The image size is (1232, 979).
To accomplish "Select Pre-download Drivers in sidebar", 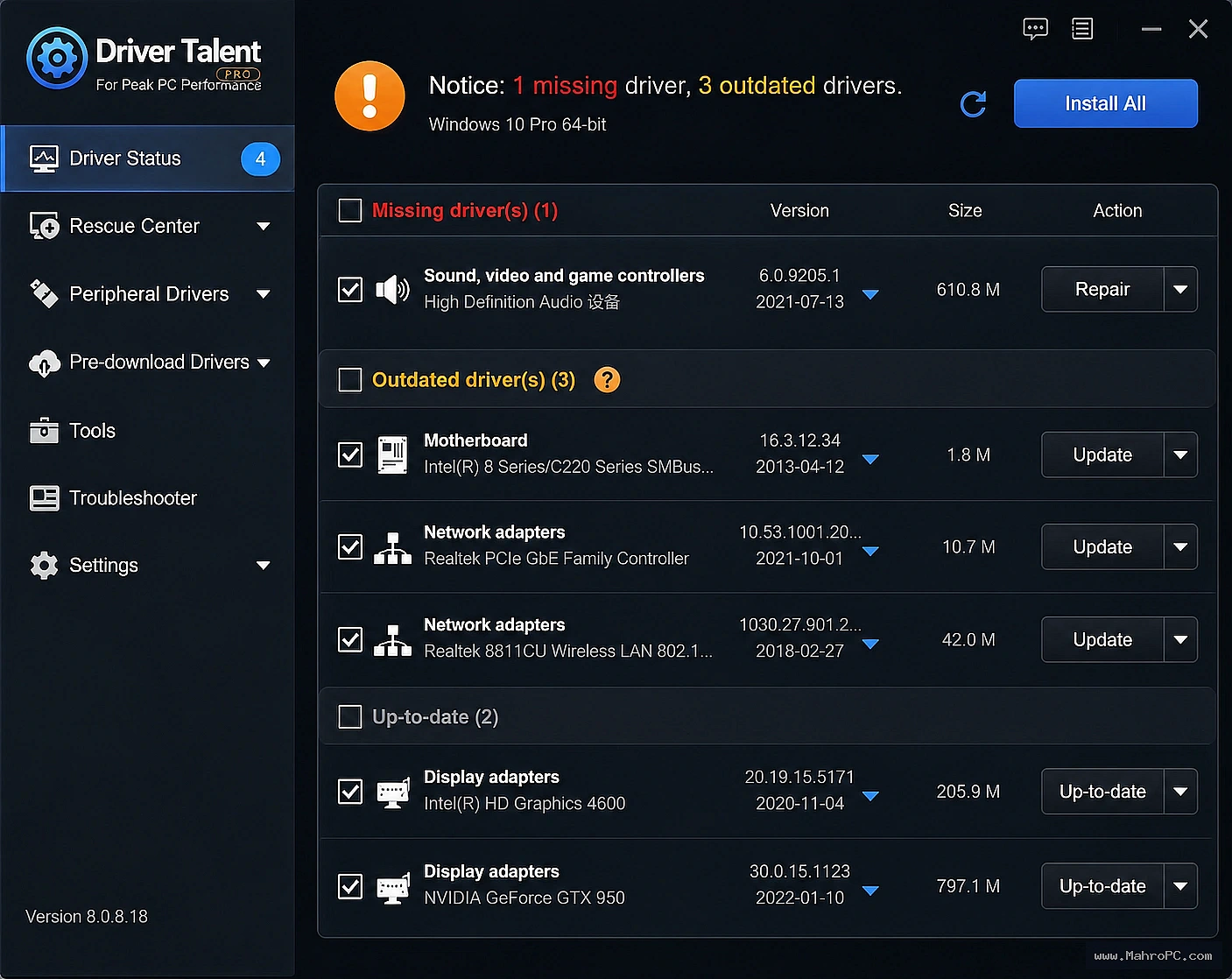I will [148, 363].
